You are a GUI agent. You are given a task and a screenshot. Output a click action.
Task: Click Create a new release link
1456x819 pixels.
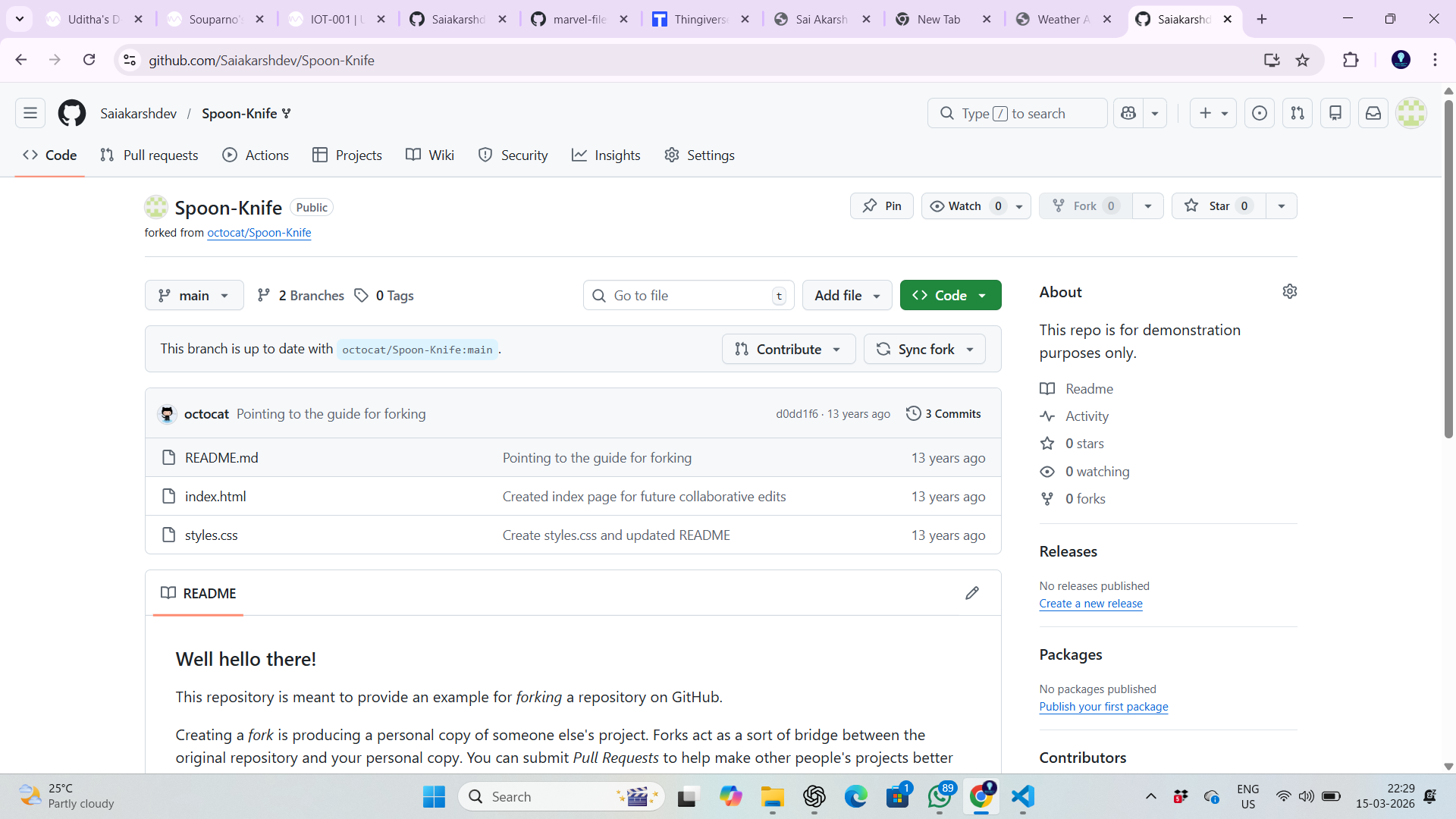coord(1090,604)
